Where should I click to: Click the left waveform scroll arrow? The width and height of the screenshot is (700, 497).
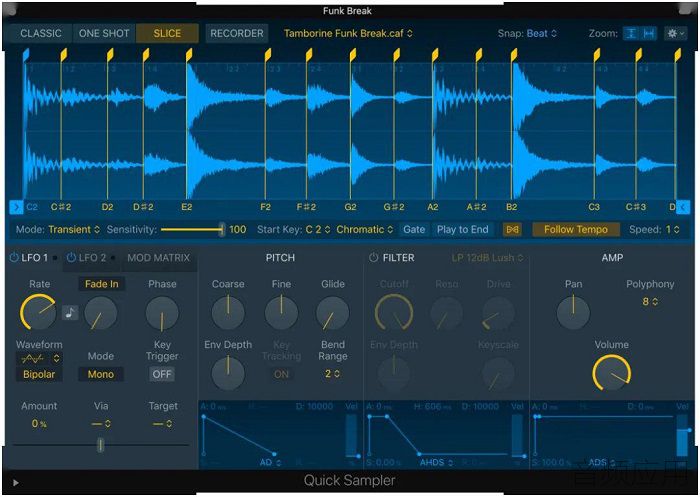[16, 207]
